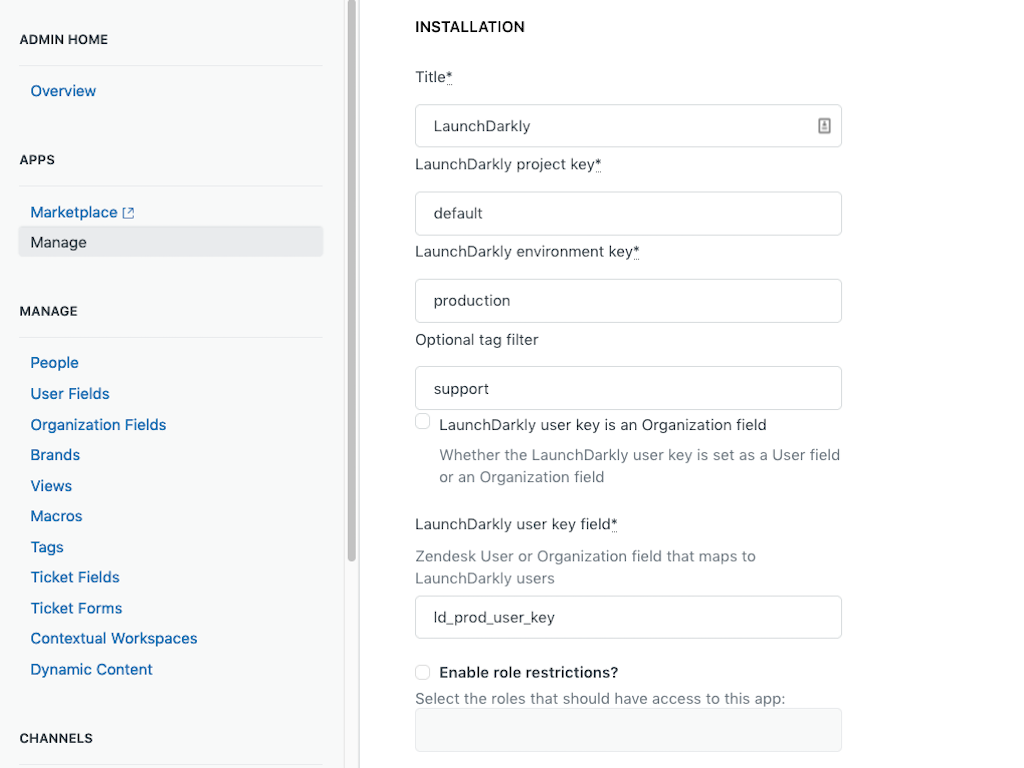
Task: Open 'User Fields' page
Action: click(x=69, y=393)
